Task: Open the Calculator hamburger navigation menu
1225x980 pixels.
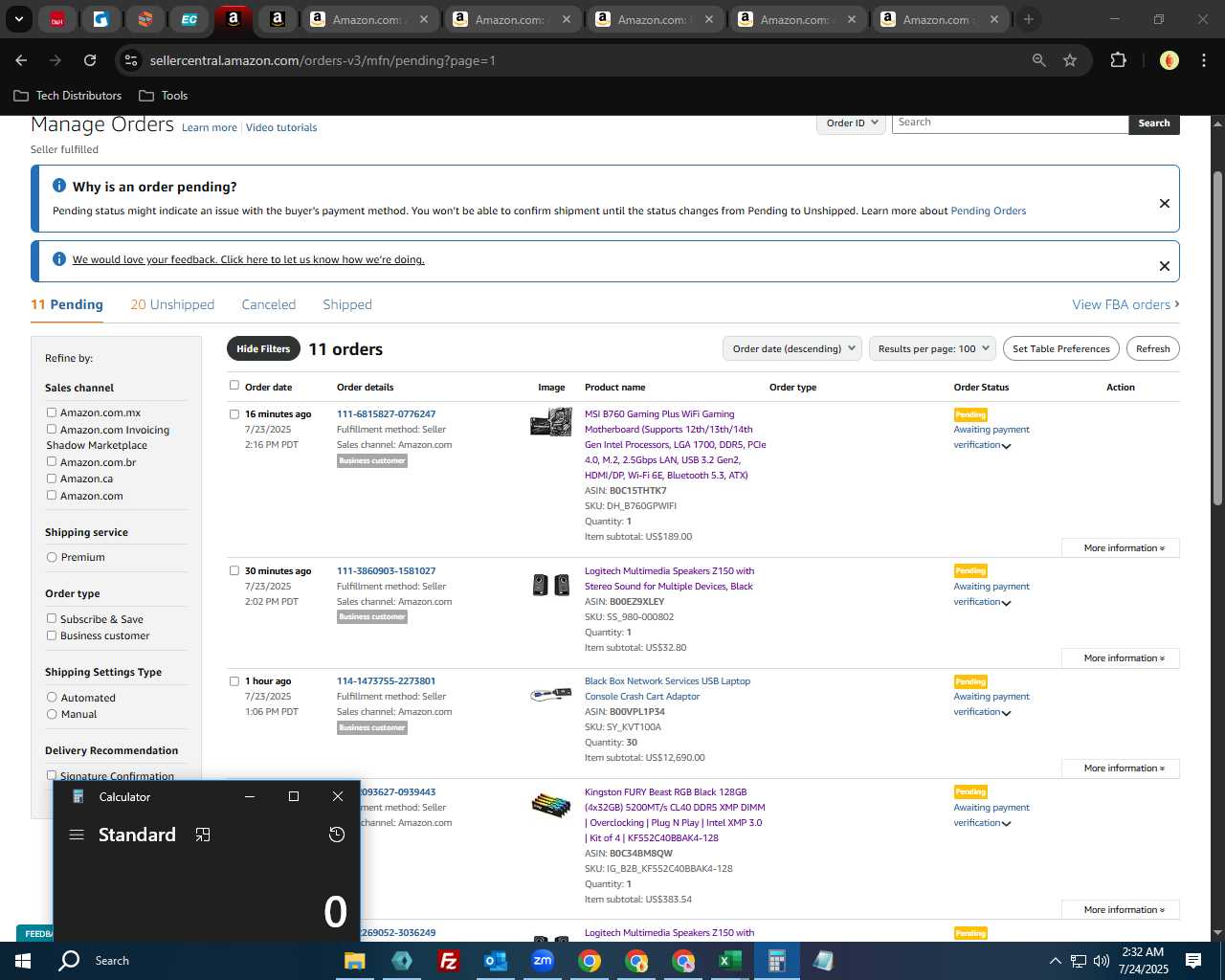Action: 77,835
